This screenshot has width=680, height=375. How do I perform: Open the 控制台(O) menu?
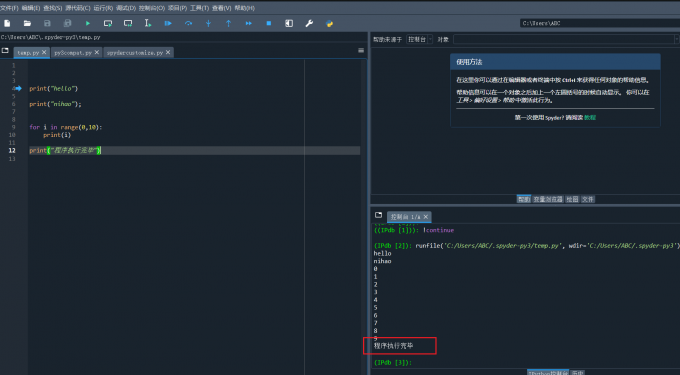coord(152,8)
